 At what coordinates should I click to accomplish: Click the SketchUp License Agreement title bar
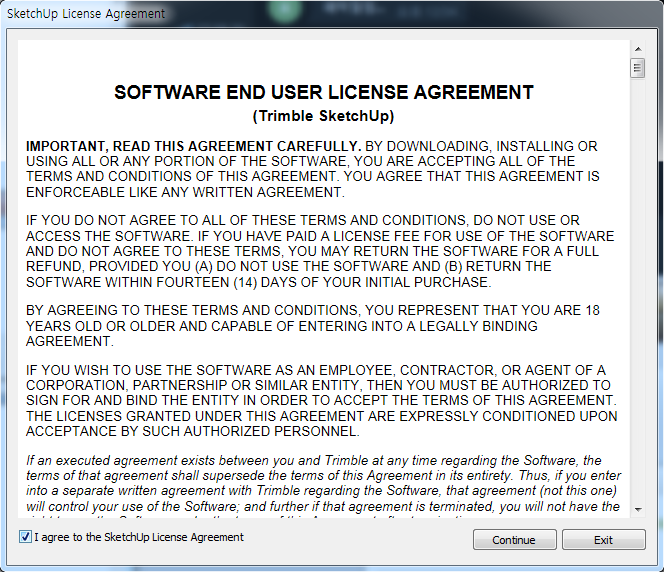(x=332, y=14)
